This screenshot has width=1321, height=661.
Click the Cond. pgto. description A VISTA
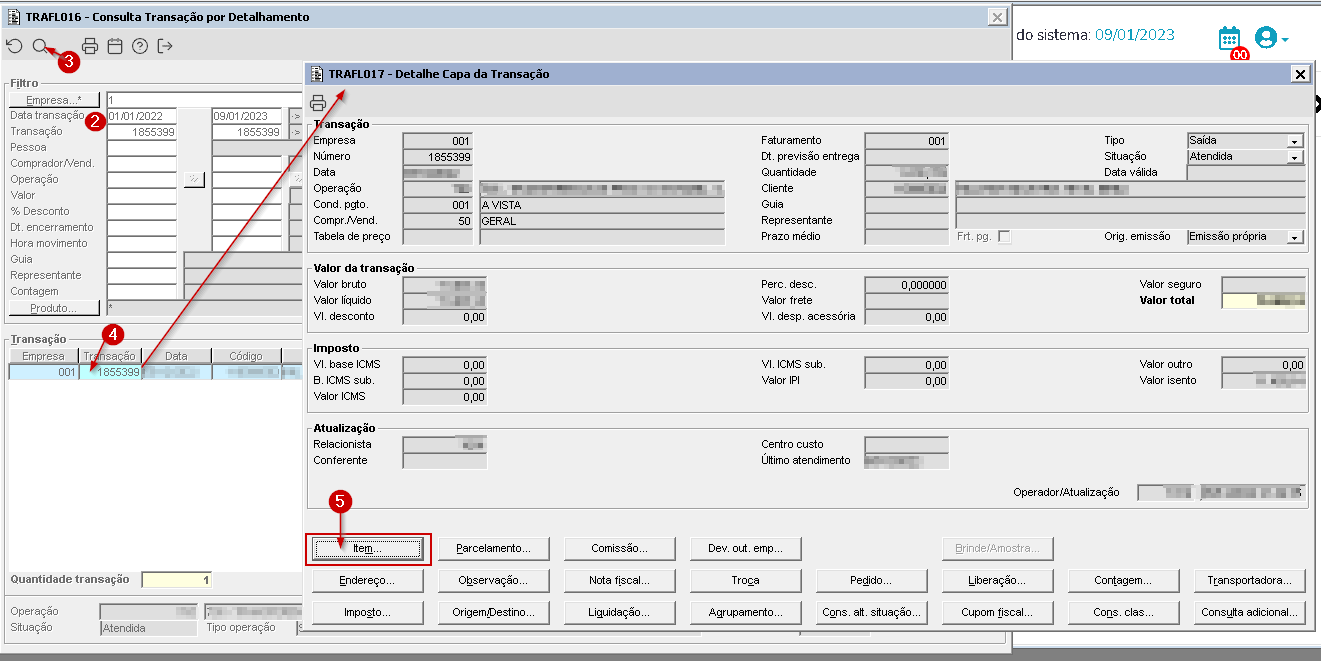click(x=602, y=205)
